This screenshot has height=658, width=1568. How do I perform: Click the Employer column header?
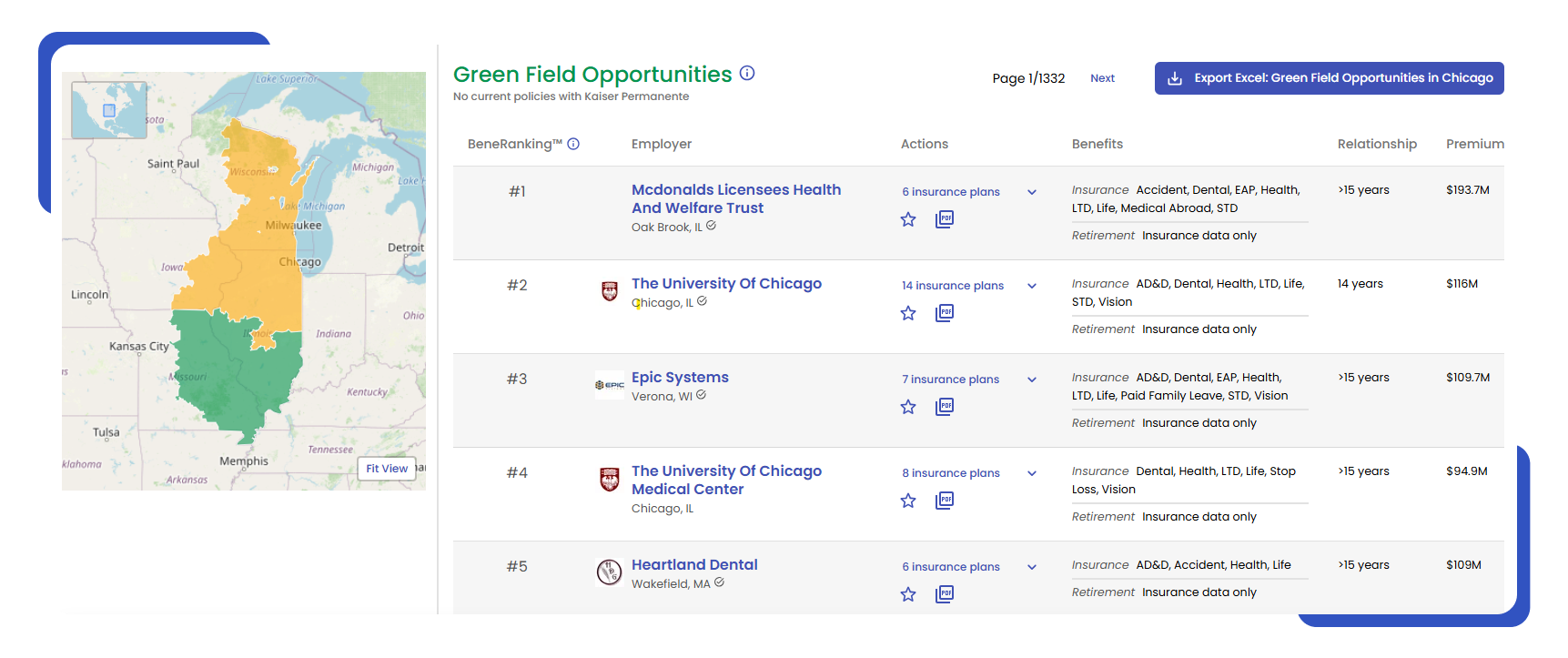click(662, 144)
